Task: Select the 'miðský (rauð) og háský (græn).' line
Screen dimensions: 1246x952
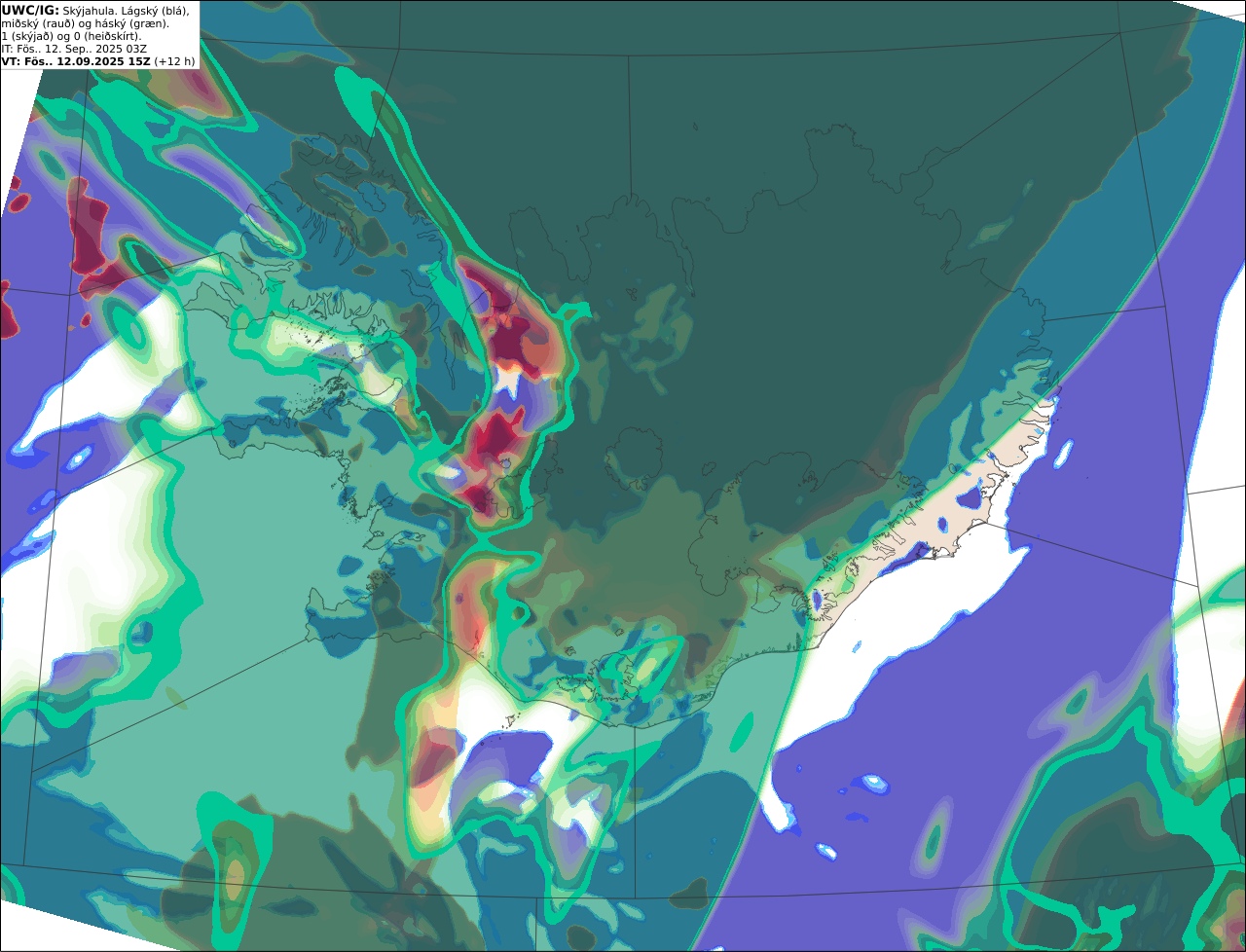Action: 85,22
